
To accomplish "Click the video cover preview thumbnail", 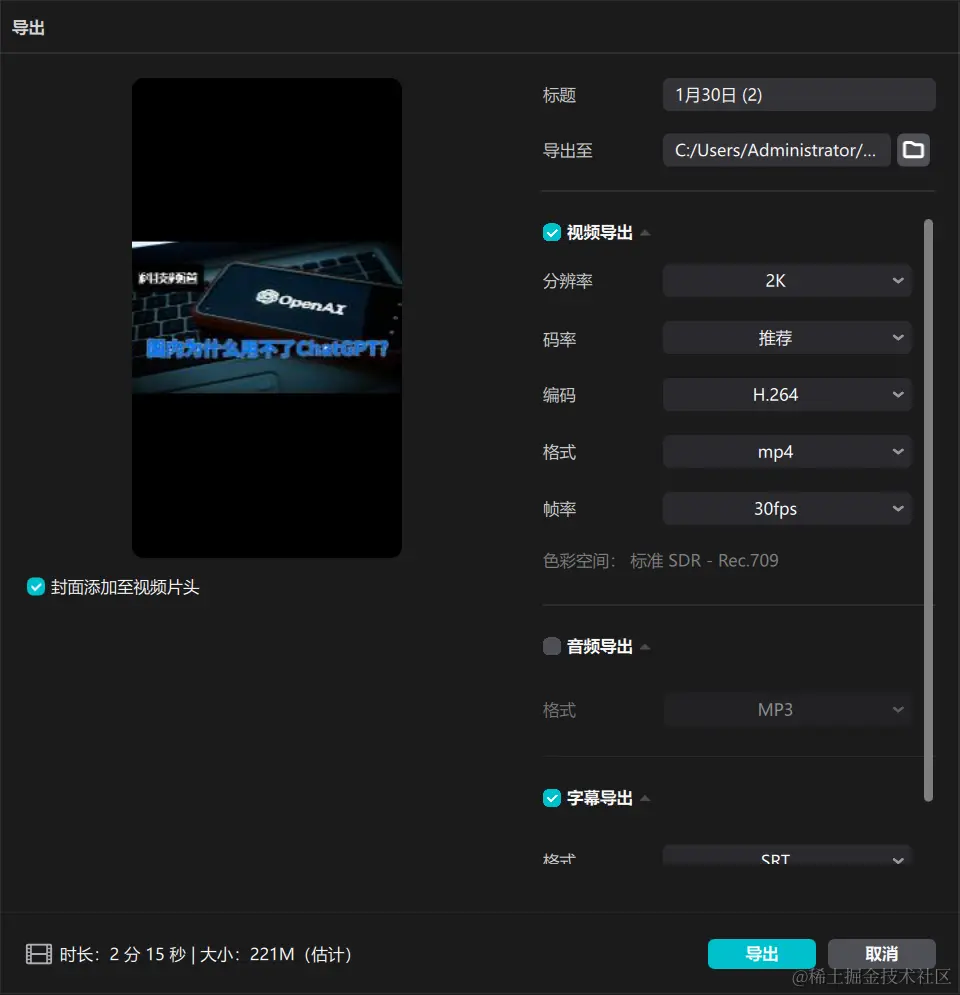I will point(265,317).
